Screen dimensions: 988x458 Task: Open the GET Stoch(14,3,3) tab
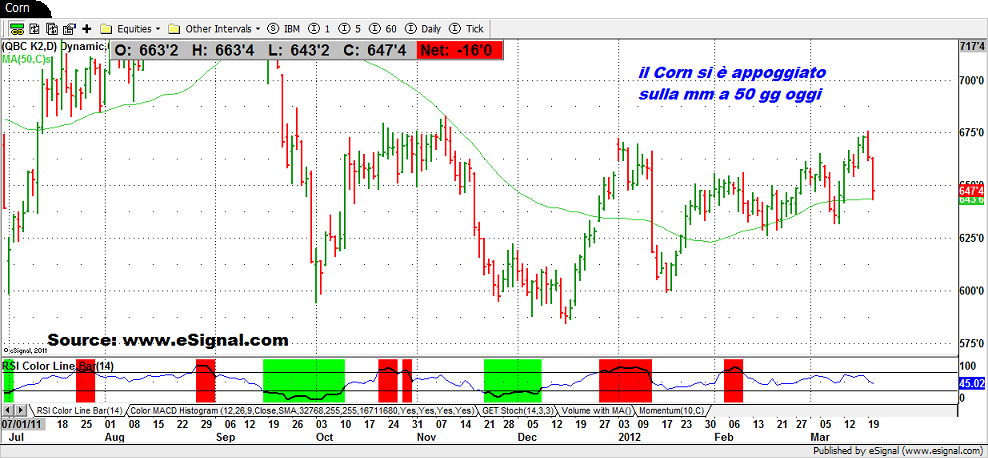(x=517, y=411)
